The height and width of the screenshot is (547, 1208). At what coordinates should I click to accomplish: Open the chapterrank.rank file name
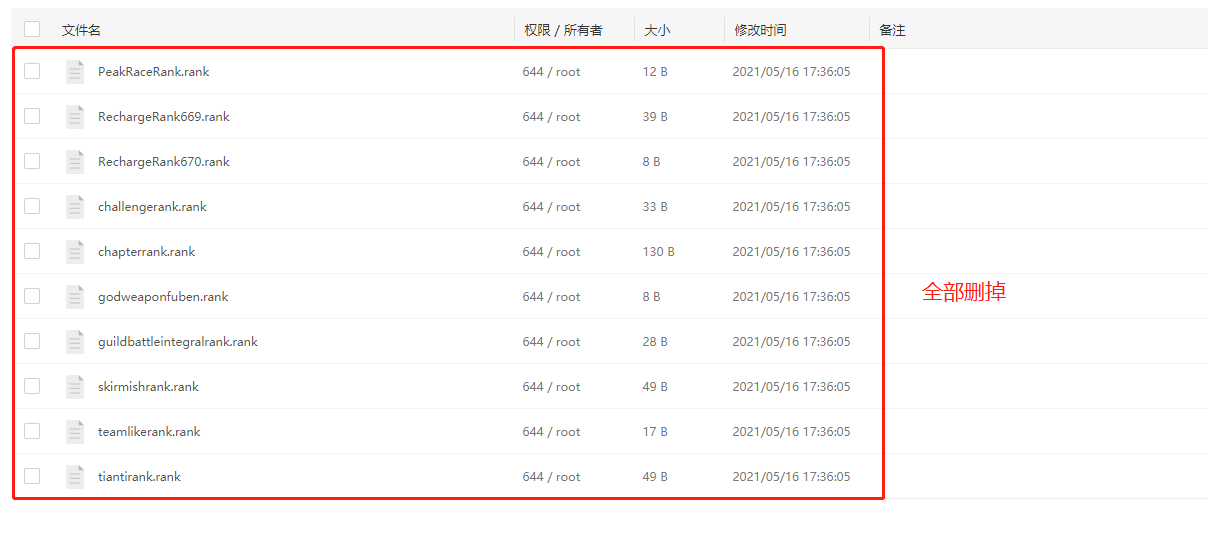(x=146, y=252)
